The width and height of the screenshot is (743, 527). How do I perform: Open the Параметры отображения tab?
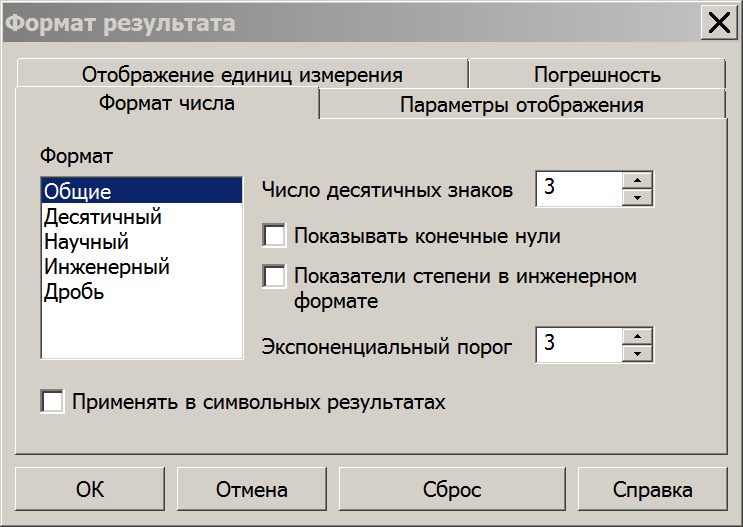(x=522, y=105)
